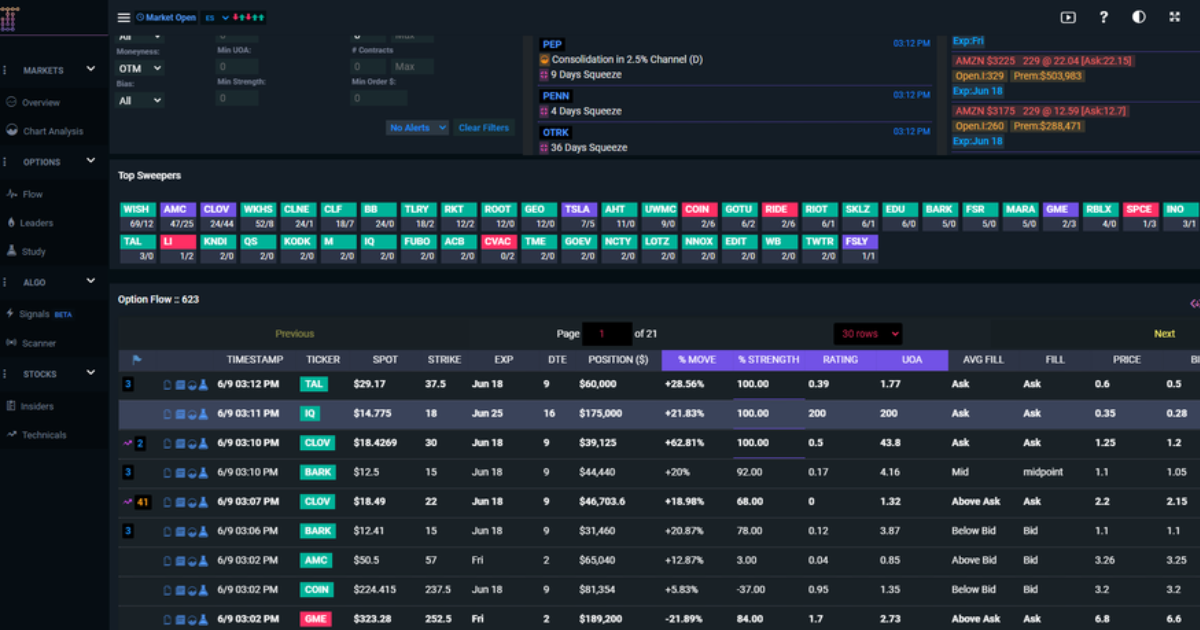
Task: Open the hamburger menu in top bar
Action: pos(124,18)
